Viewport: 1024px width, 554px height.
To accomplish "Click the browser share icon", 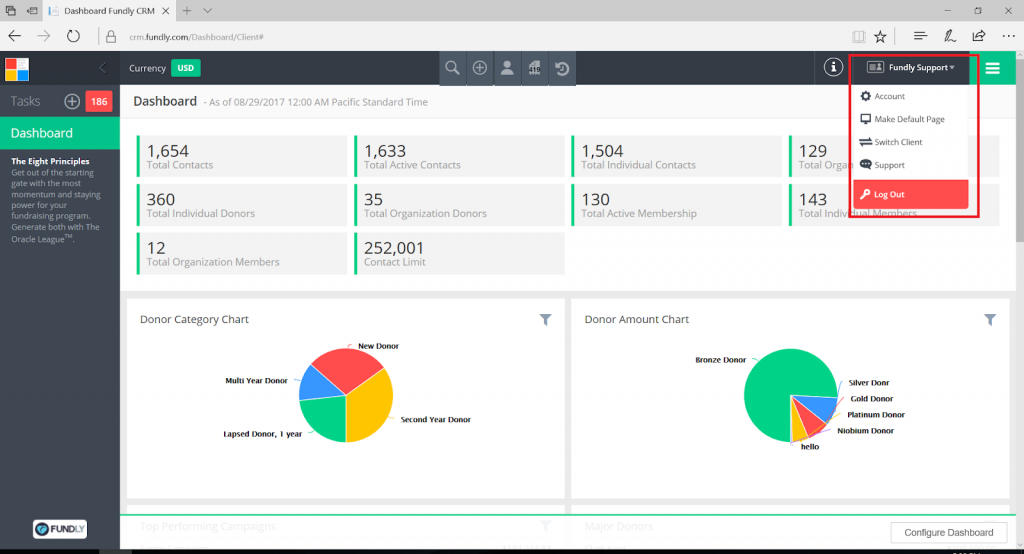I will [978, 36].
